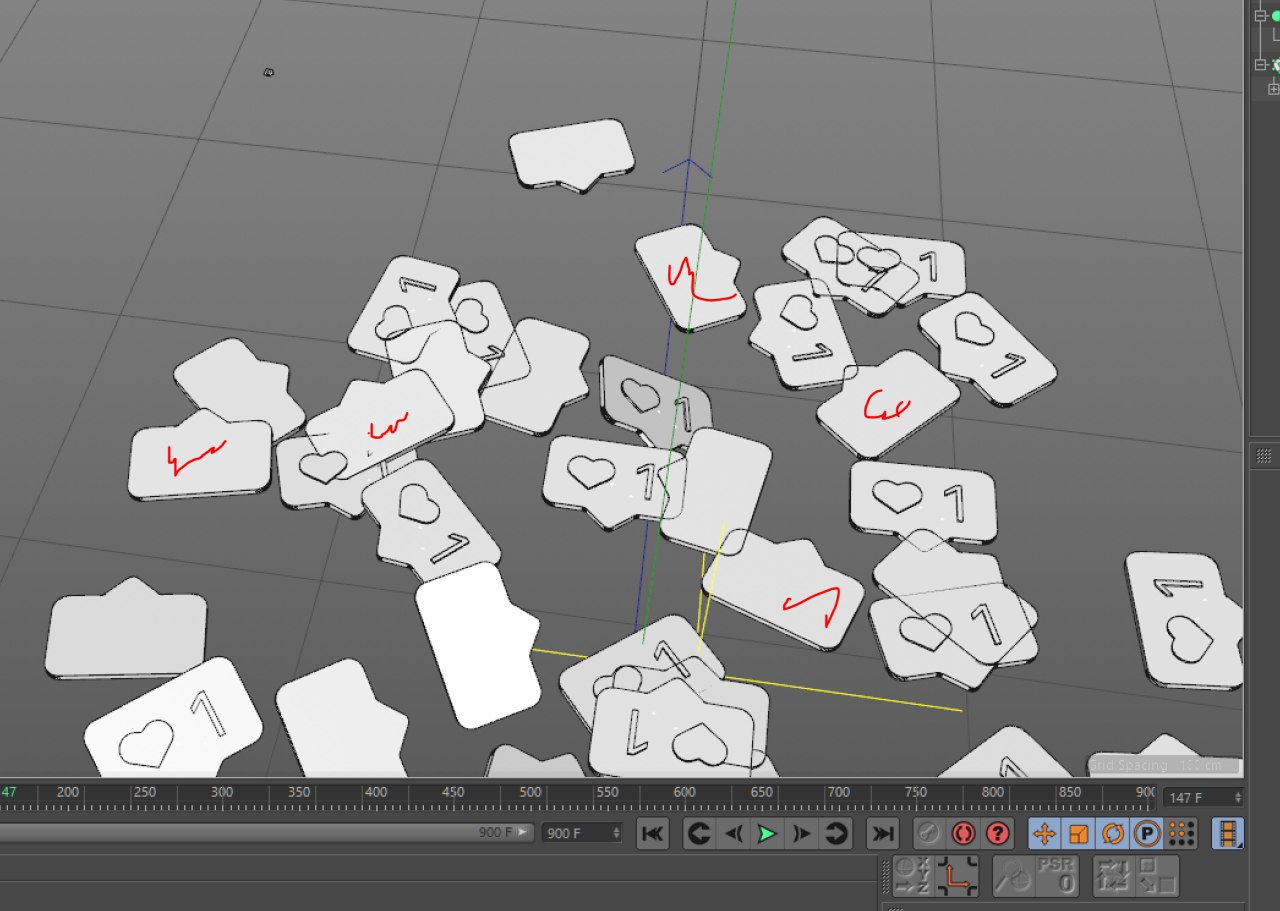The width and height of the screenshot is (1280, 911).
Task: Expand the nested plus tree node
Action: 1275,89
